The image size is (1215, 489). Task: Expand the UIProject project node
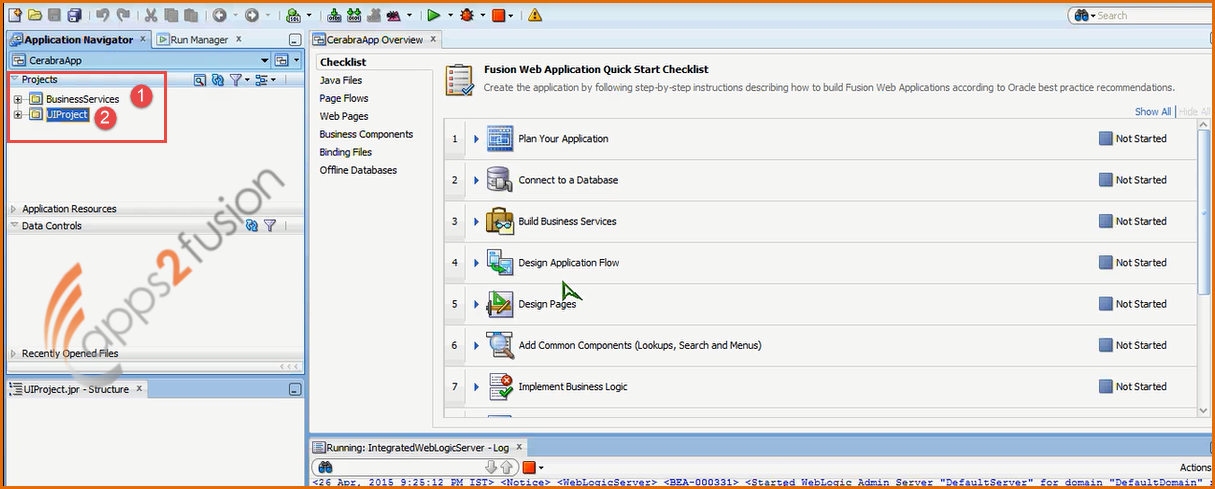[18, 115]
